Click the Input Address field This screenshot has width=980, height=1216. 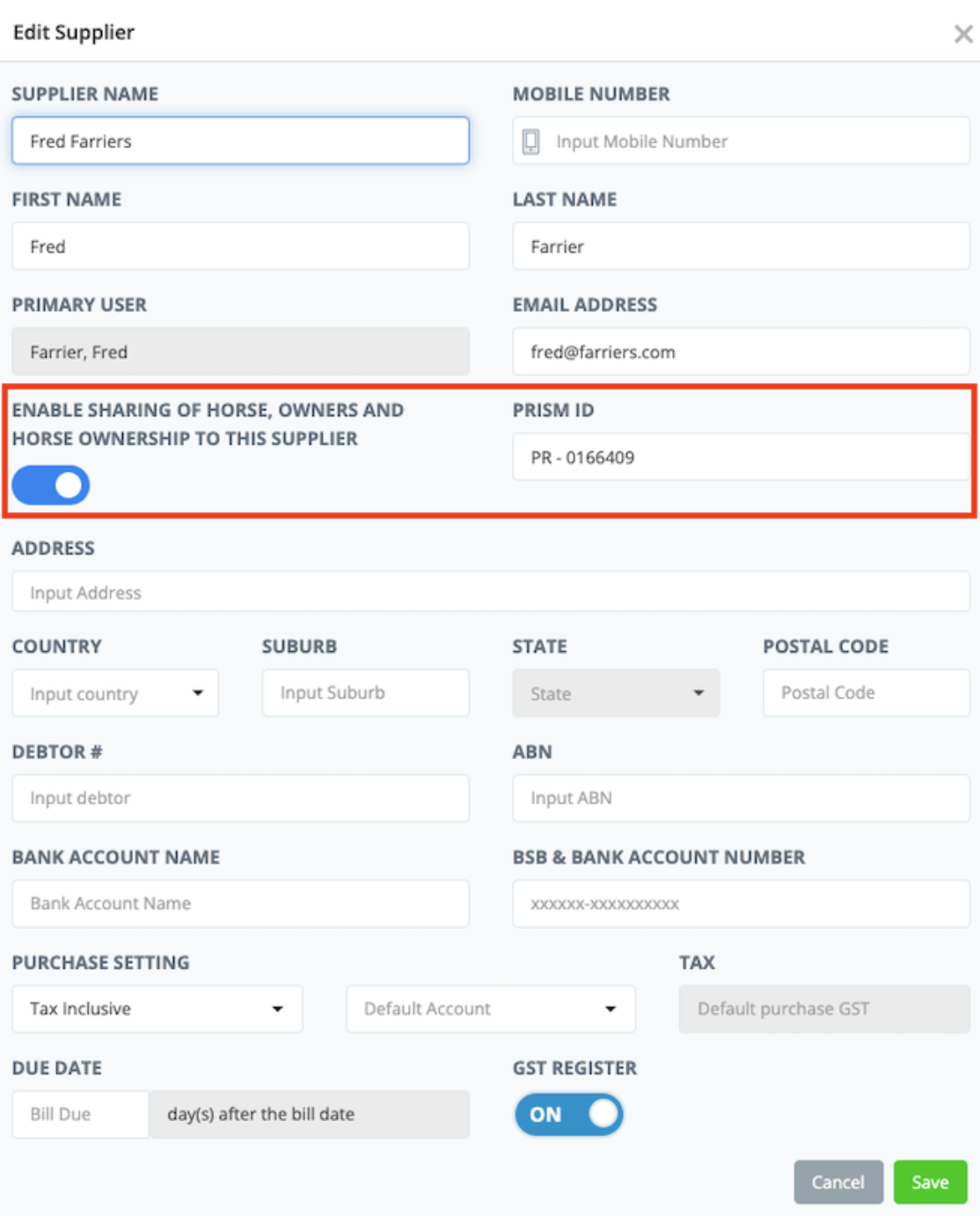tap(490, 592)
